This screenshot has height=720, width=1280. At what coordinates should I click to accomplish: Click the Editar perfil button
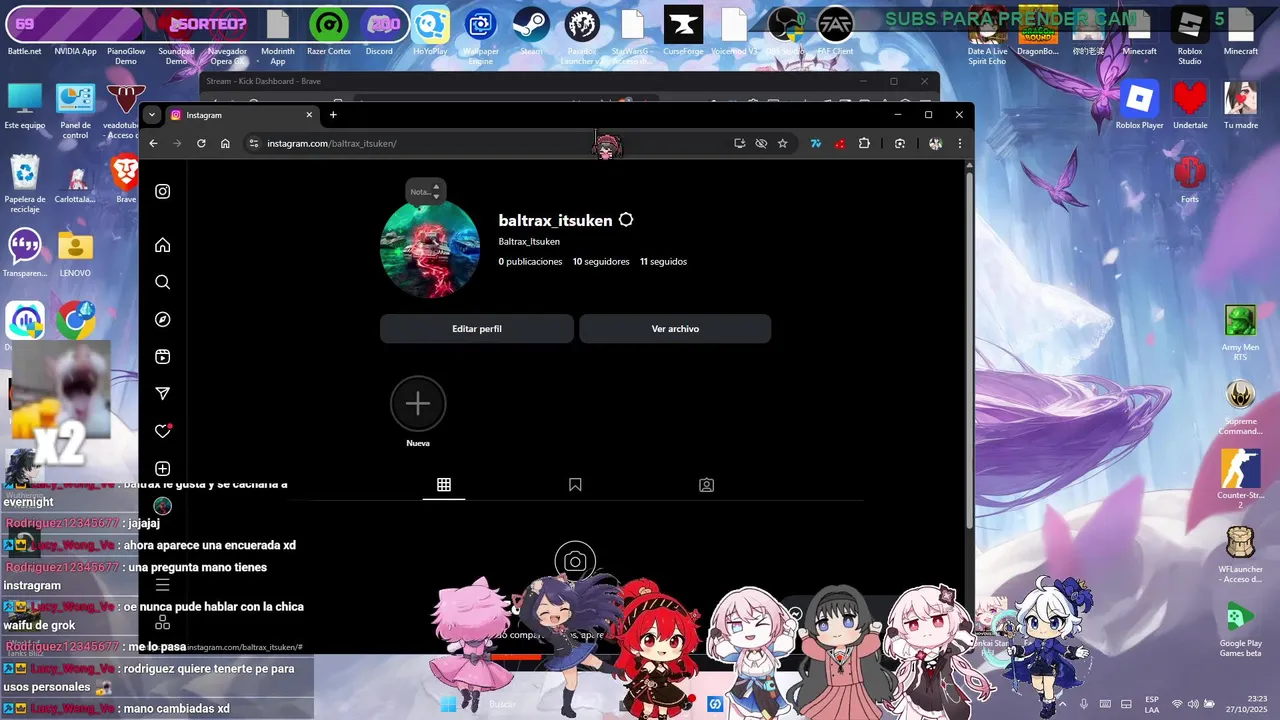477,328
